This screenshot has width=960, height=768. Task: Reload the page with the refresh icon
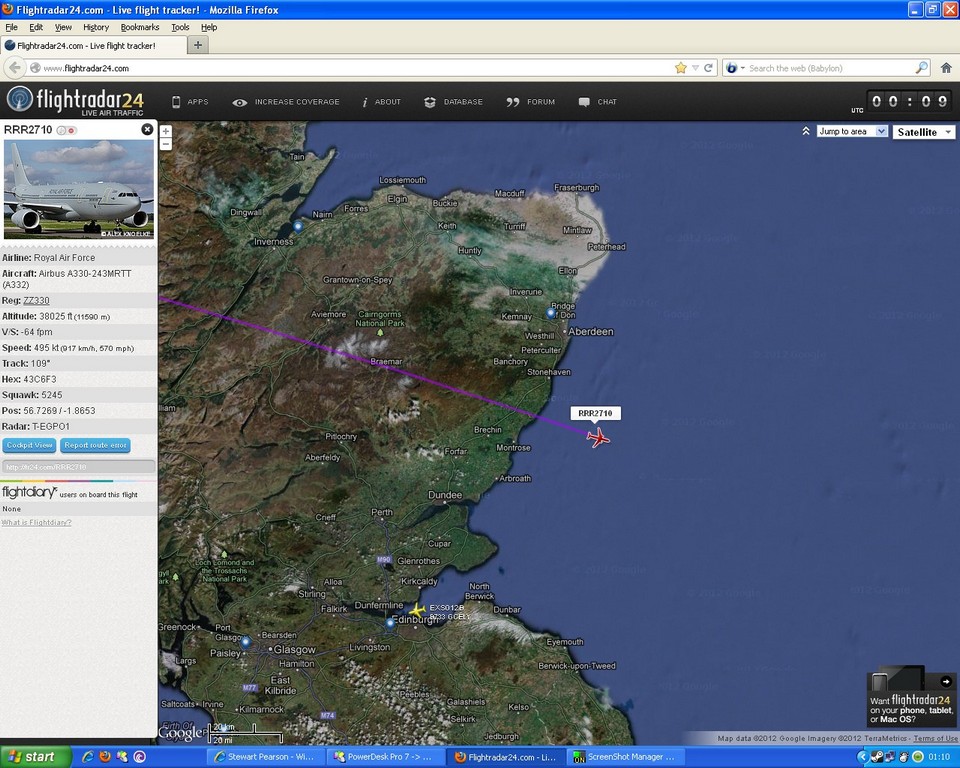click(x=709, y=68)
